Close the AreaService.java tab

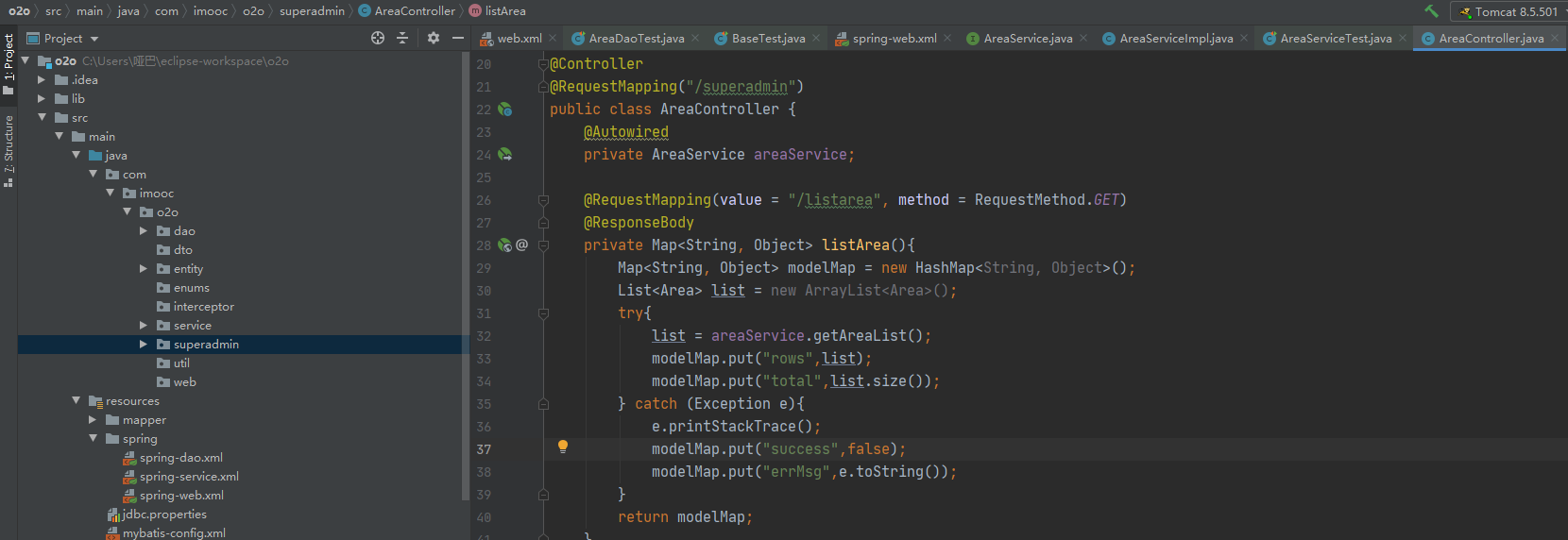[1083, 39]
